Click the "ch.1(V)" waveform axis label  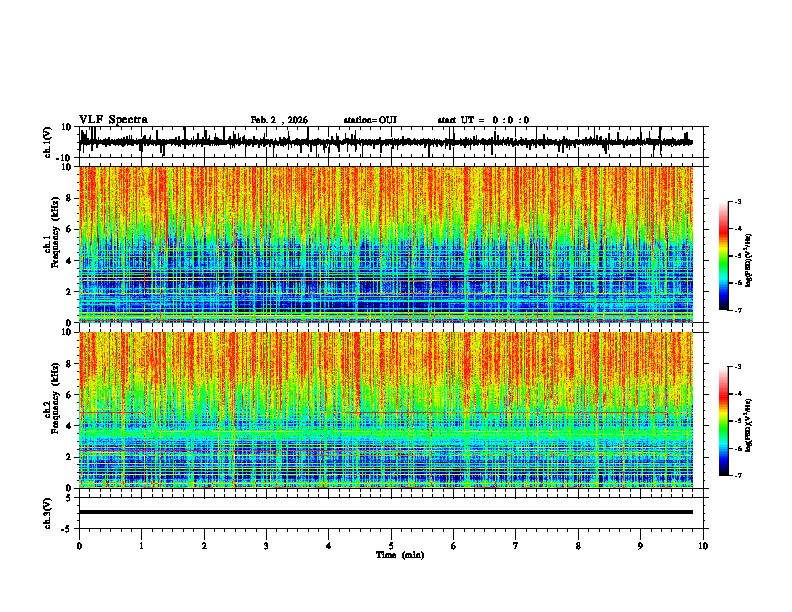coord(48,142)
